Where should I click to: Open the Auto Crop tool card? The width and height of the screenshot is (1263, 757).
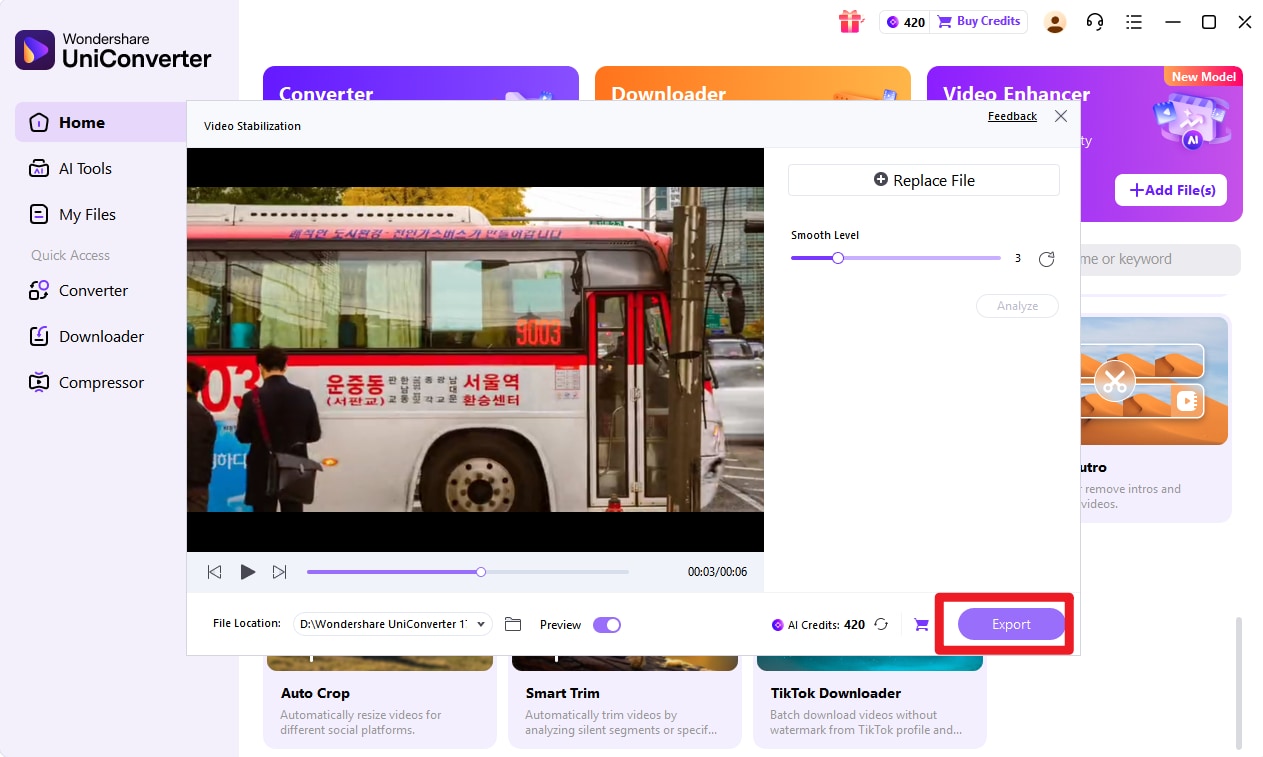[380, 702]
